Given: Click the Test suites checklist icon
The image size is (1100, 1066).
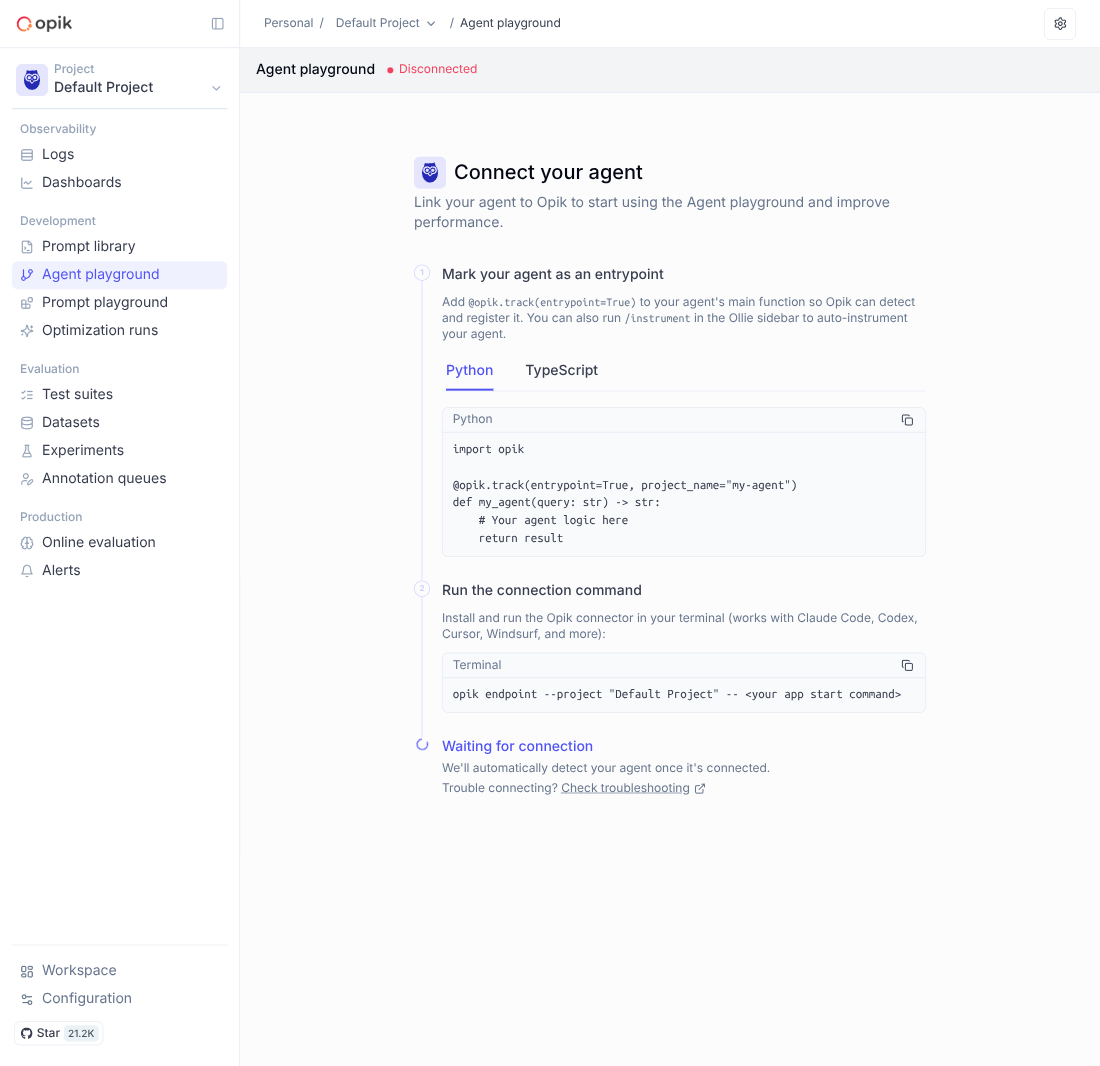Looking at the screenshot, I should [27, 395].
